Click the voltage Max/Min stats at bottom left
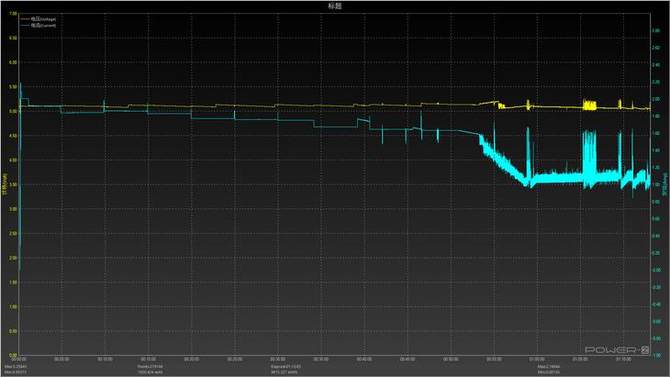The width and height of the screenshot is (670, 377). pos(15,369)
